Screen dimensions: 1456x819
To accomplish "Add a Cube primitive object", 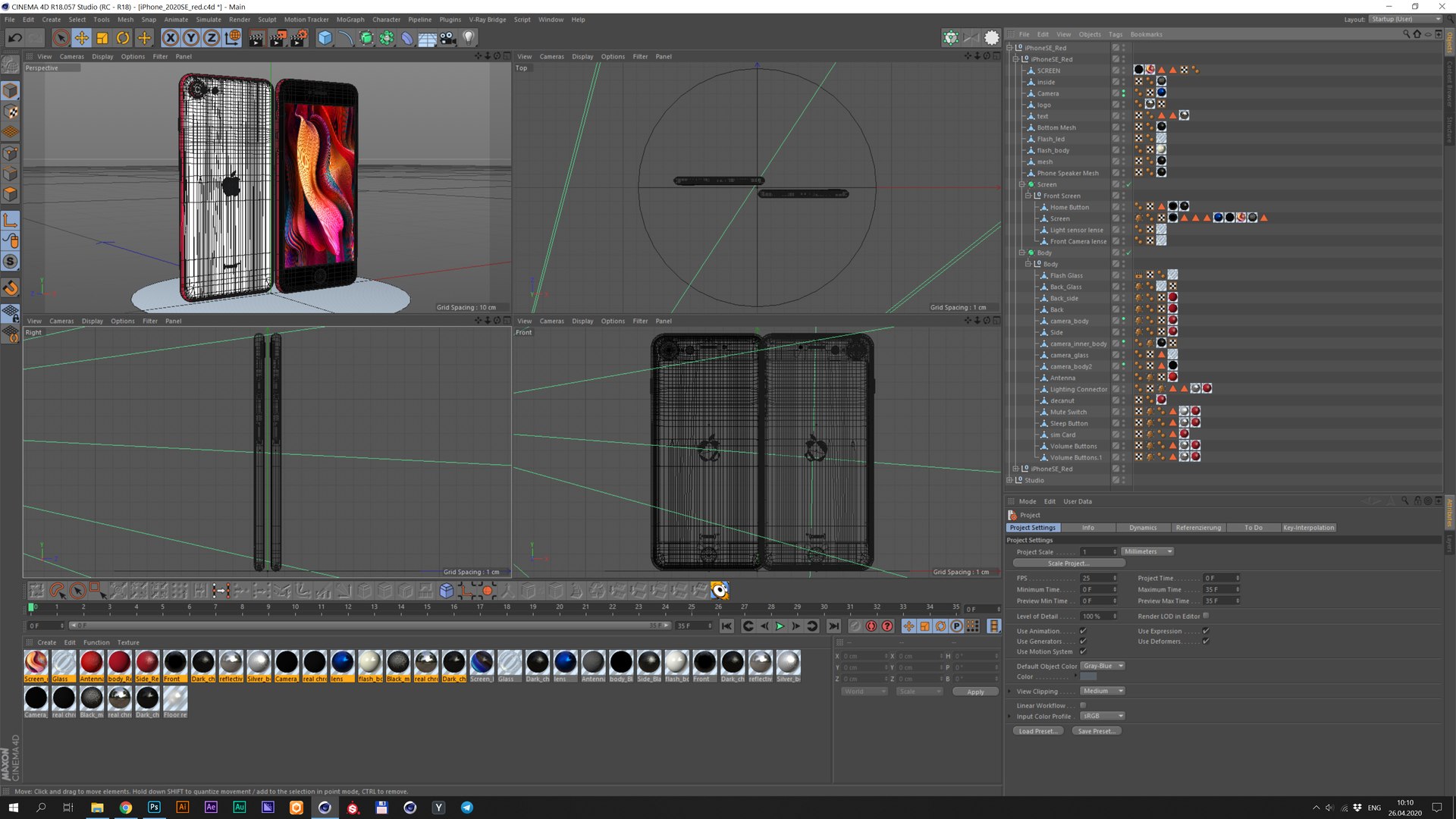I will [x=325, y=37].
